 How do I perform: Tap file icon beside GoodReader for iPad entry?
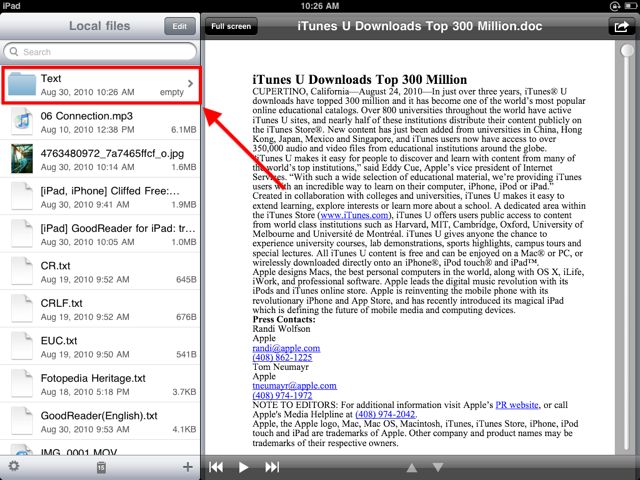click(22, 234)
